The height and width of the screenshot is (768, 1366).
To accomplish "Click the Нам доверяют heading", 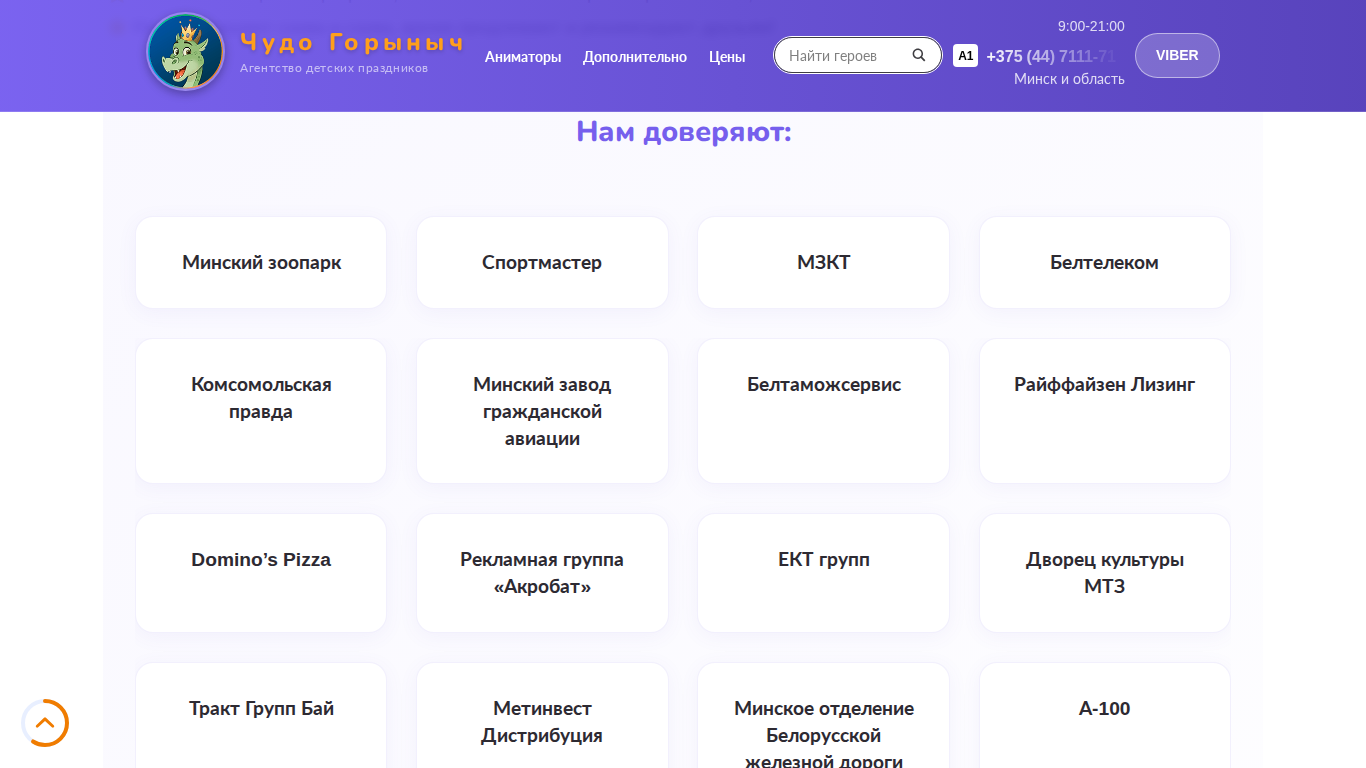I will pyautogui.click(x=684, y=132).
